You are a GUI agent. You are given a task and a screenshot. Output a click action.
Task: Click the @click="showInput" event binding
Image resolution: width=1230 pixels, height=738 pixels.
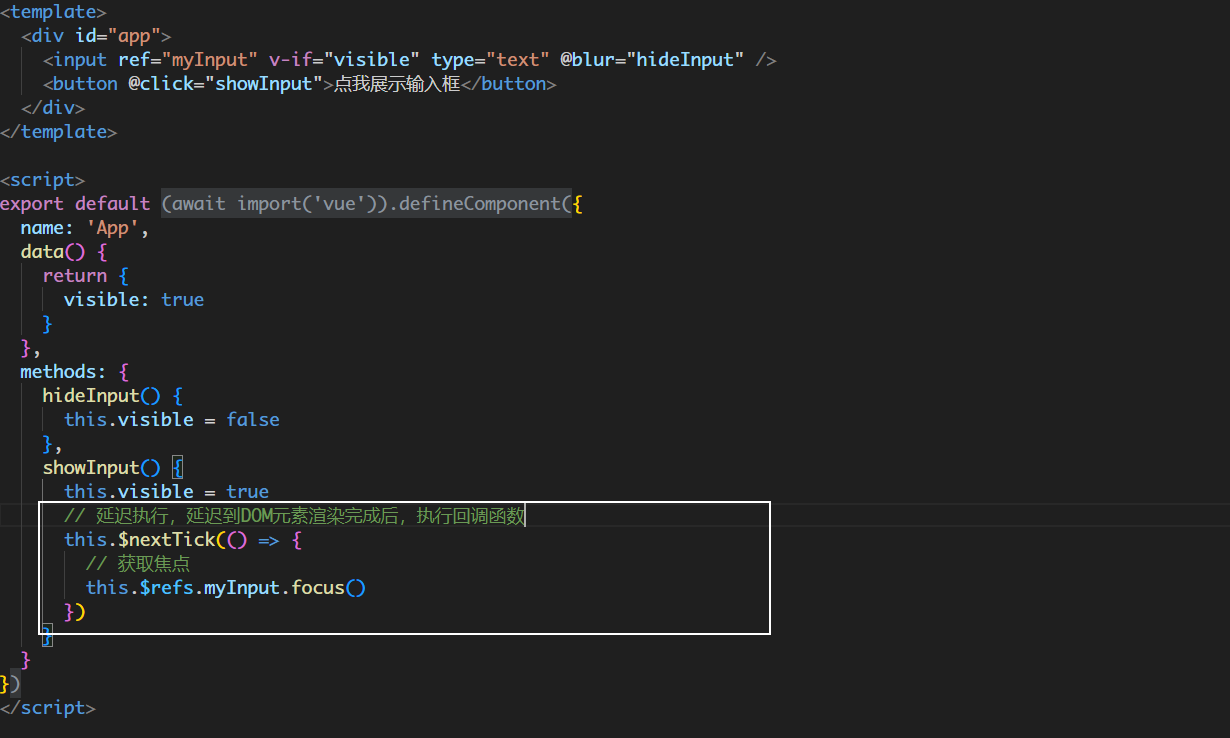(x=224, y=84)
